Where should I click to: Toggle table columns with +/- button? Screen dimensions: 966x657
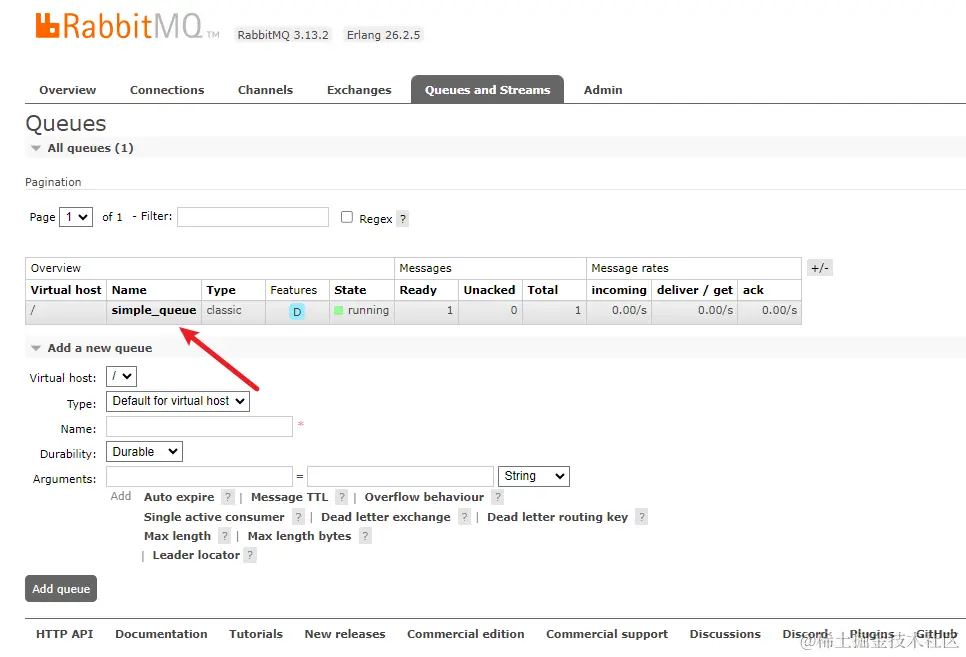[x=819, y=268]
